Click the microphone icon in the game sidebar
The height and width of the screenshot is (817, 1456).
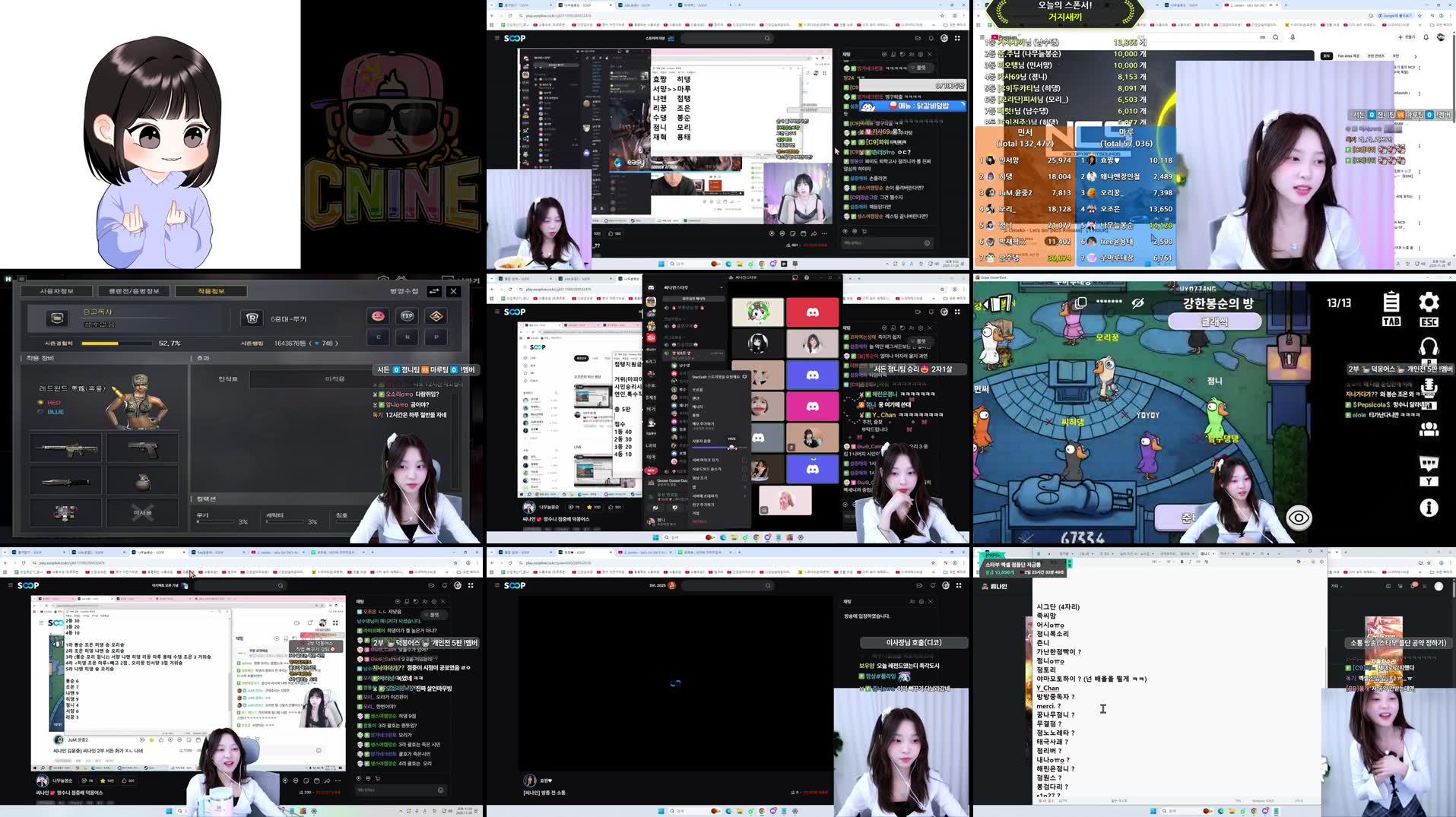tap(1430, 386)
